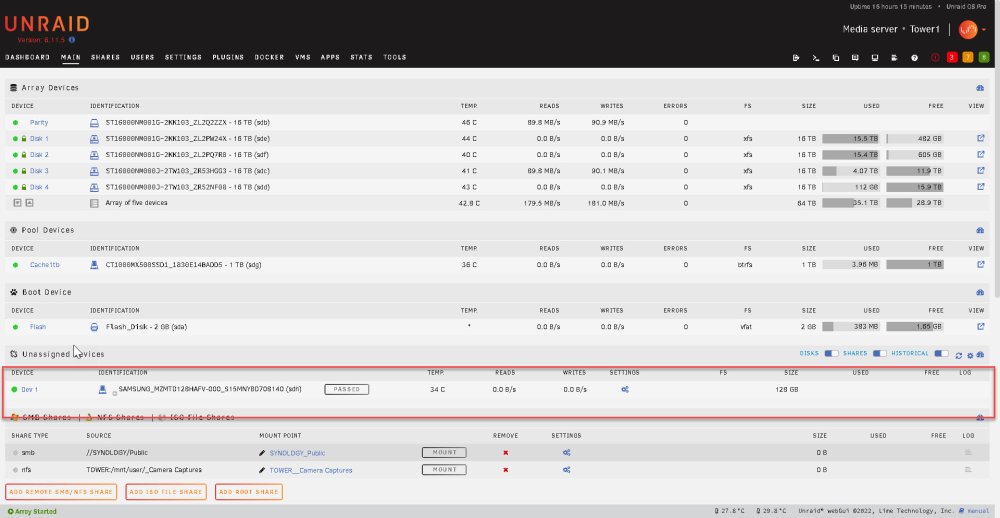Click the orange warning badge showing 7
Screen dimensions: 1000x518
click(967, 57)
